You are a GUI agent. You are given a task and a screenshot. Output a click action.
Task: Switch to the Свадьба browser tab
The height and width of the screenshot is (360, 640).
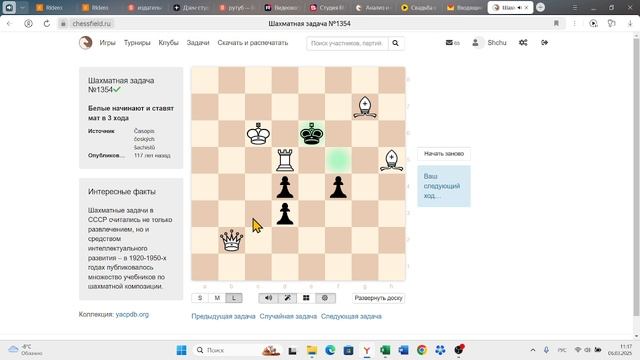(419, 7)
